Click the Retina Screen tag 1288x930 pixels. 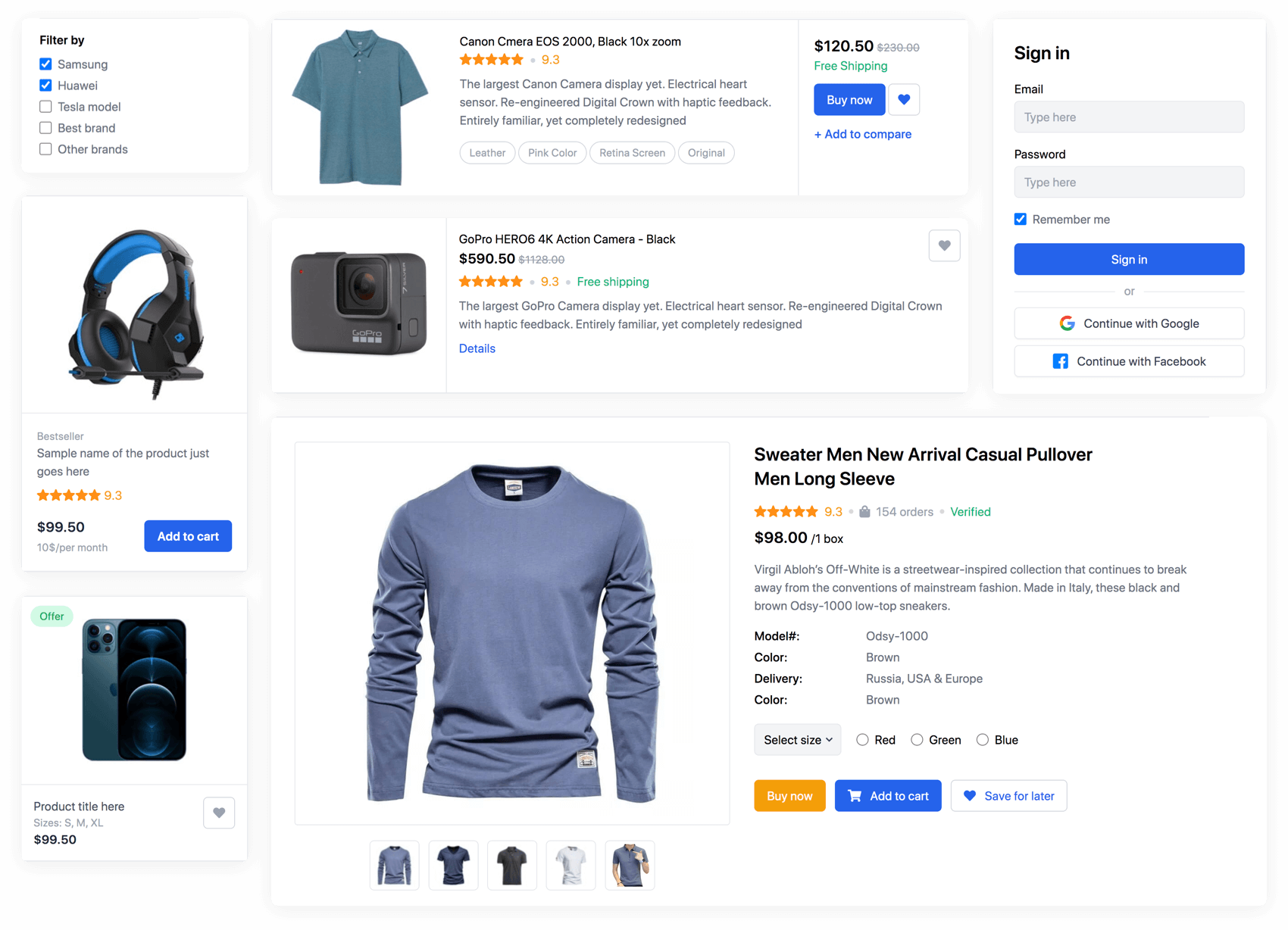[x=632, y=153]
